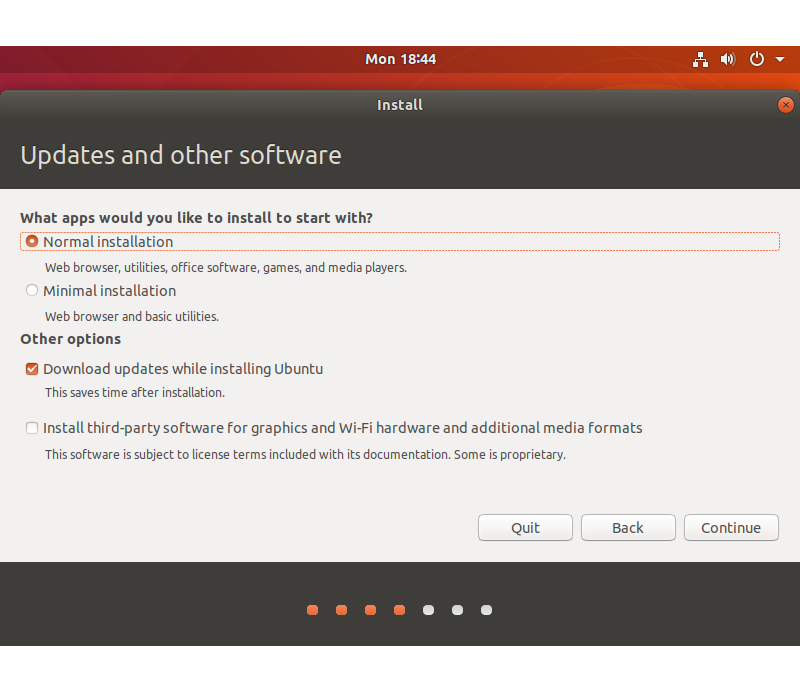The width and height of the screenshot is (800, 680).
Task: Close the Install window
Action: point(786,105)
